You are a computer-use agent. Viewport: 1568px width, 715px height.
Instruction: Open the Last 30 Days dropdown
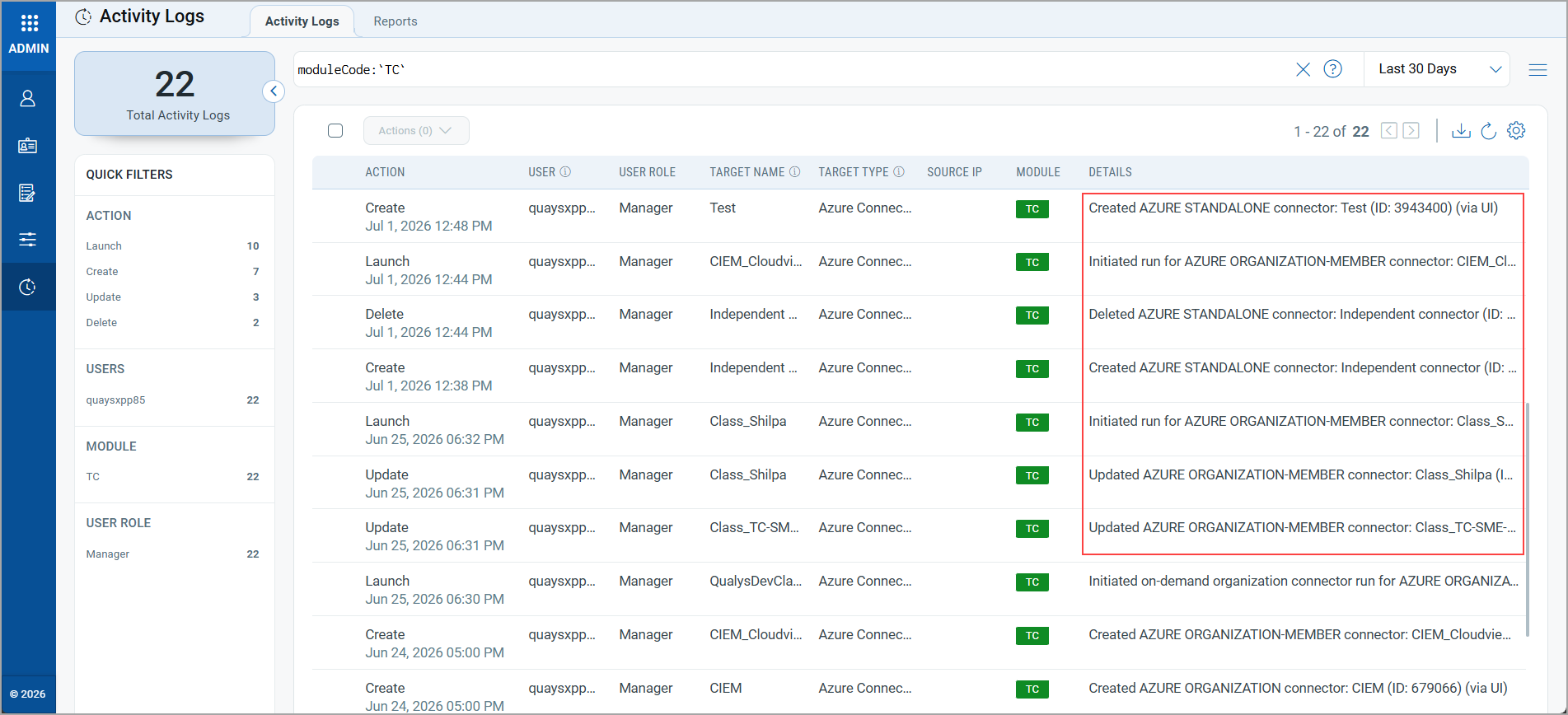click(x=1438, y=69)
